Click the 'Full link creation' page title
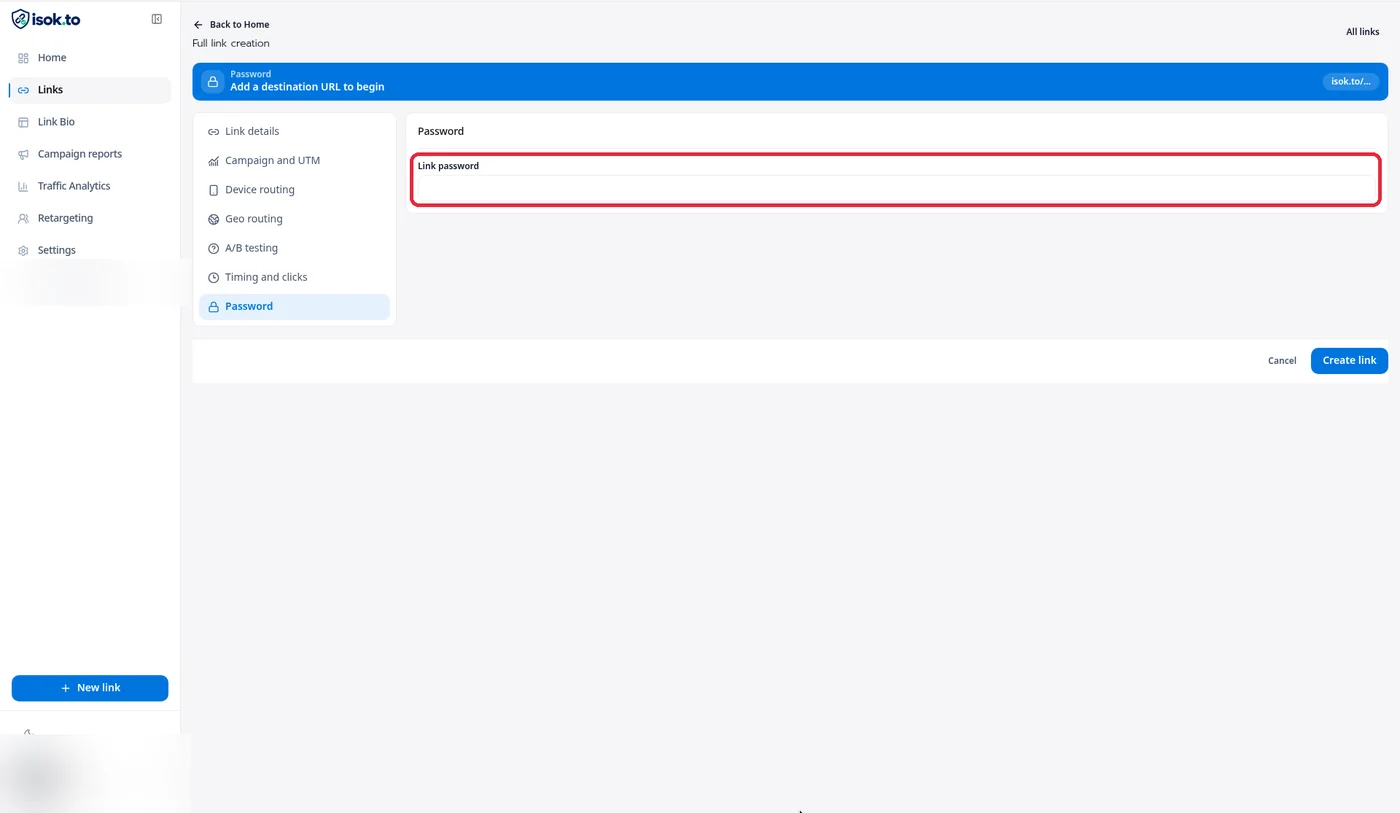 click(231, 43)
